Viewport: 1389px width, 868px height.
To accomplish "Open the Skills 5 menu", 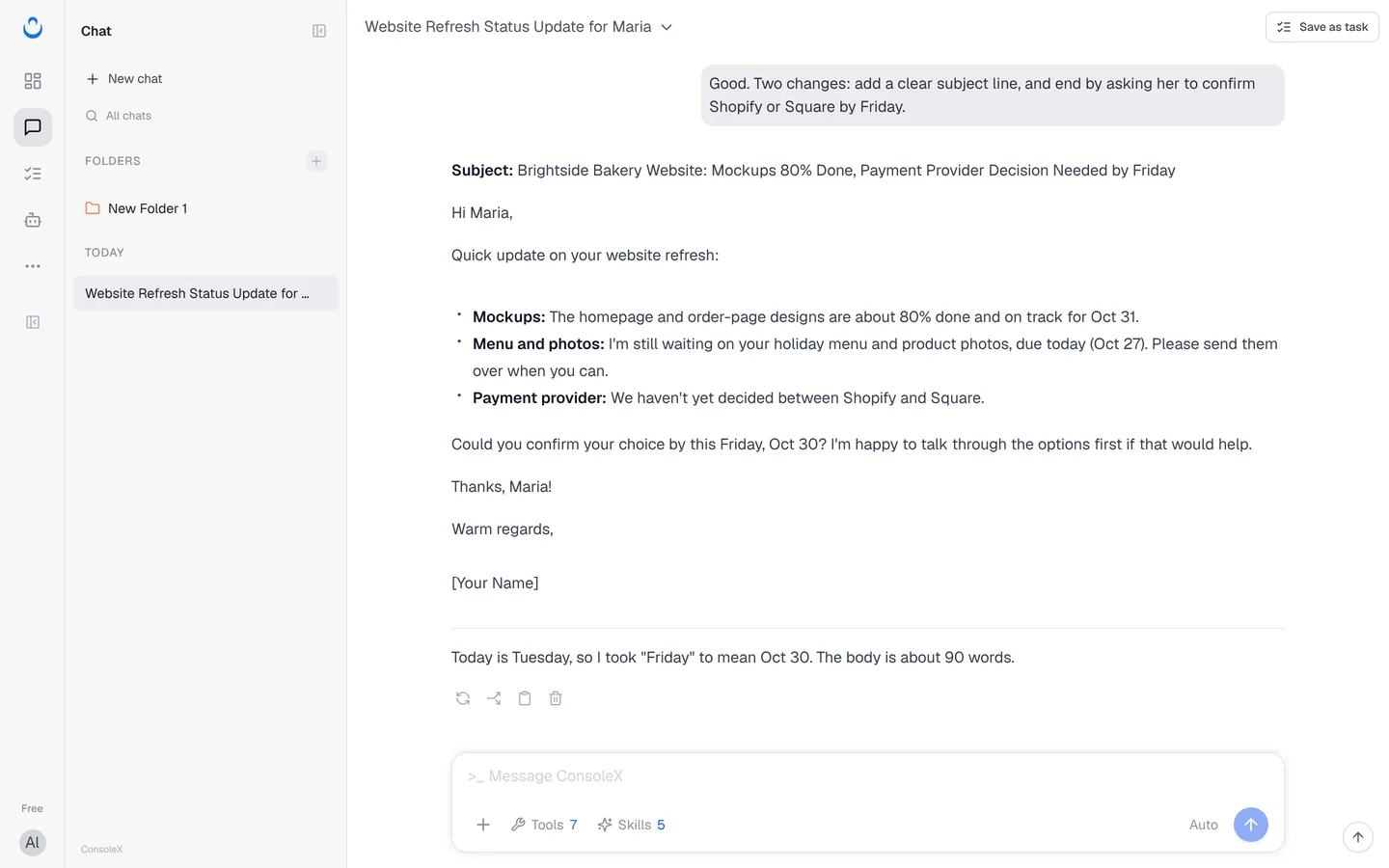I will (x=632, y=825).
